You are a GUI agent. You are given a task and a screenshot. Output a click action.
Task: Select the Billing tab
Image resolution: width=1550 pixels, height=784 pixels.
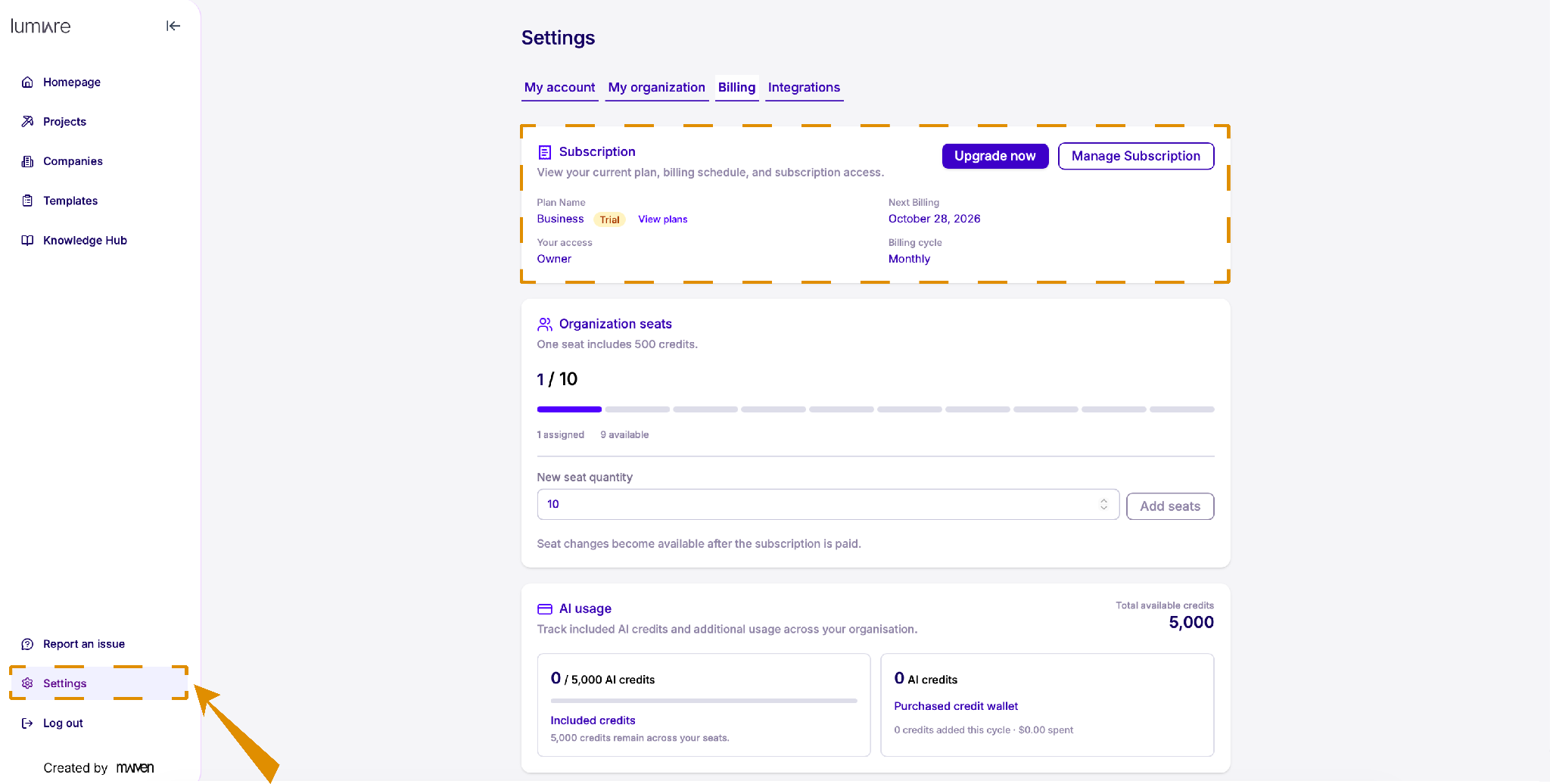tap(736, 88)
